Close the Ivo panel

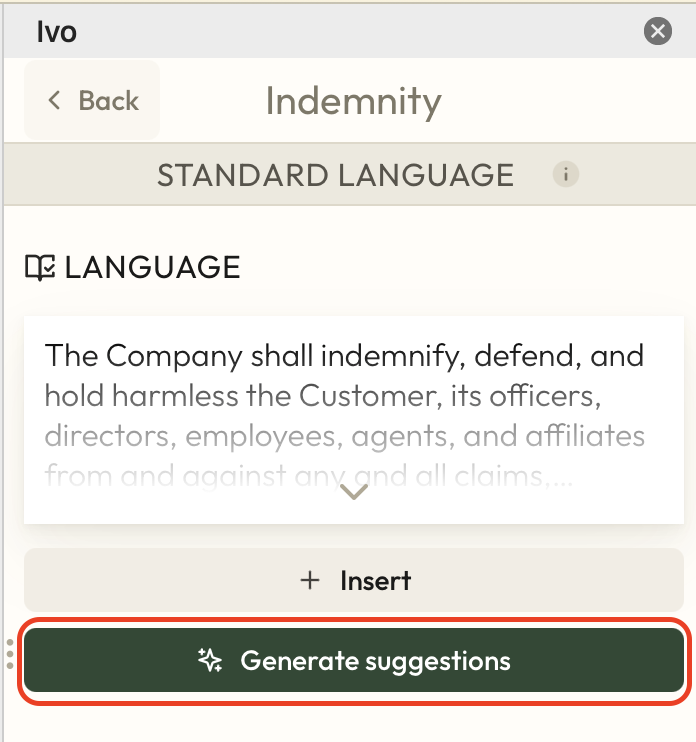[x=657, y=32]
